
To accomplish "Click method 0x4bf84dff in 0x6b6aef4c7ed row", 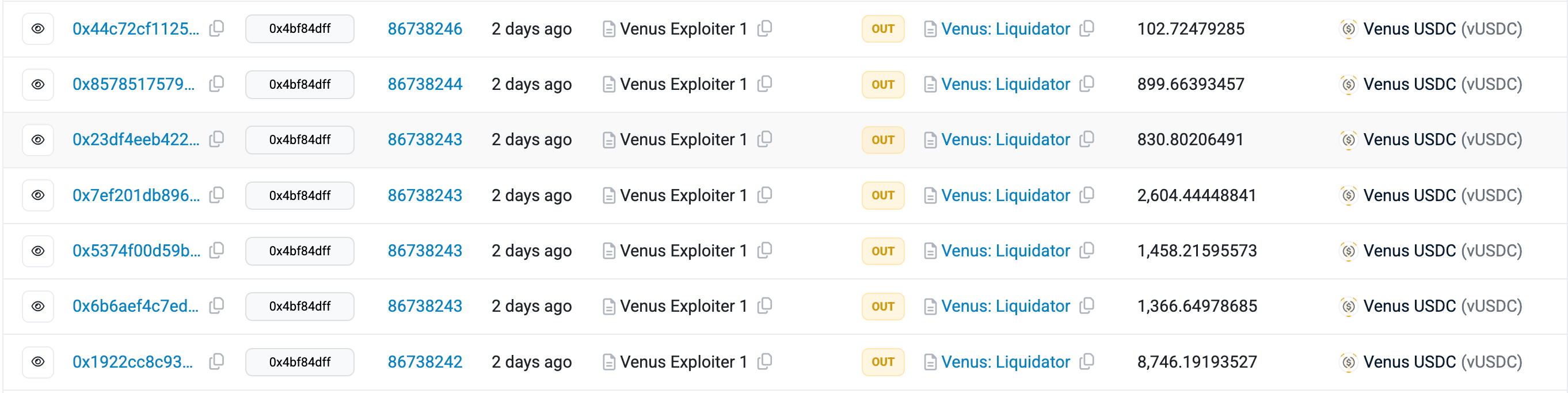I will [x=299, y=306].
